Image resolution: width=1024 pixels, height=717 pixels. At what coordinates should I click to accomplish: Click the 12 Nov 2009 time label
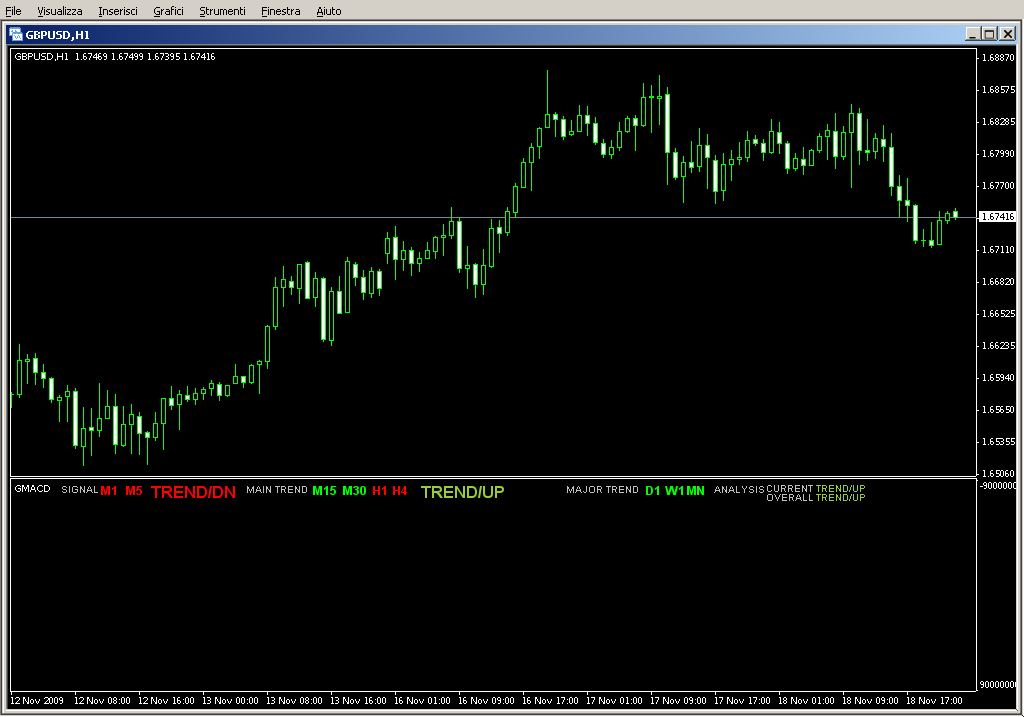pos(37,701)
